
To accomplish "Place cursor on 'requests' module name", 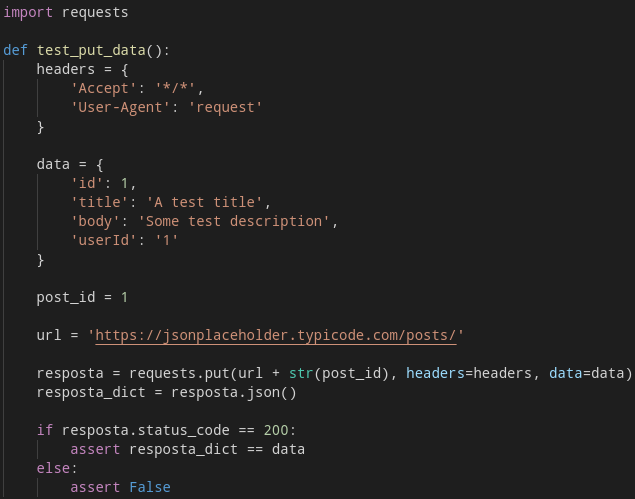I will click(95, 13).
